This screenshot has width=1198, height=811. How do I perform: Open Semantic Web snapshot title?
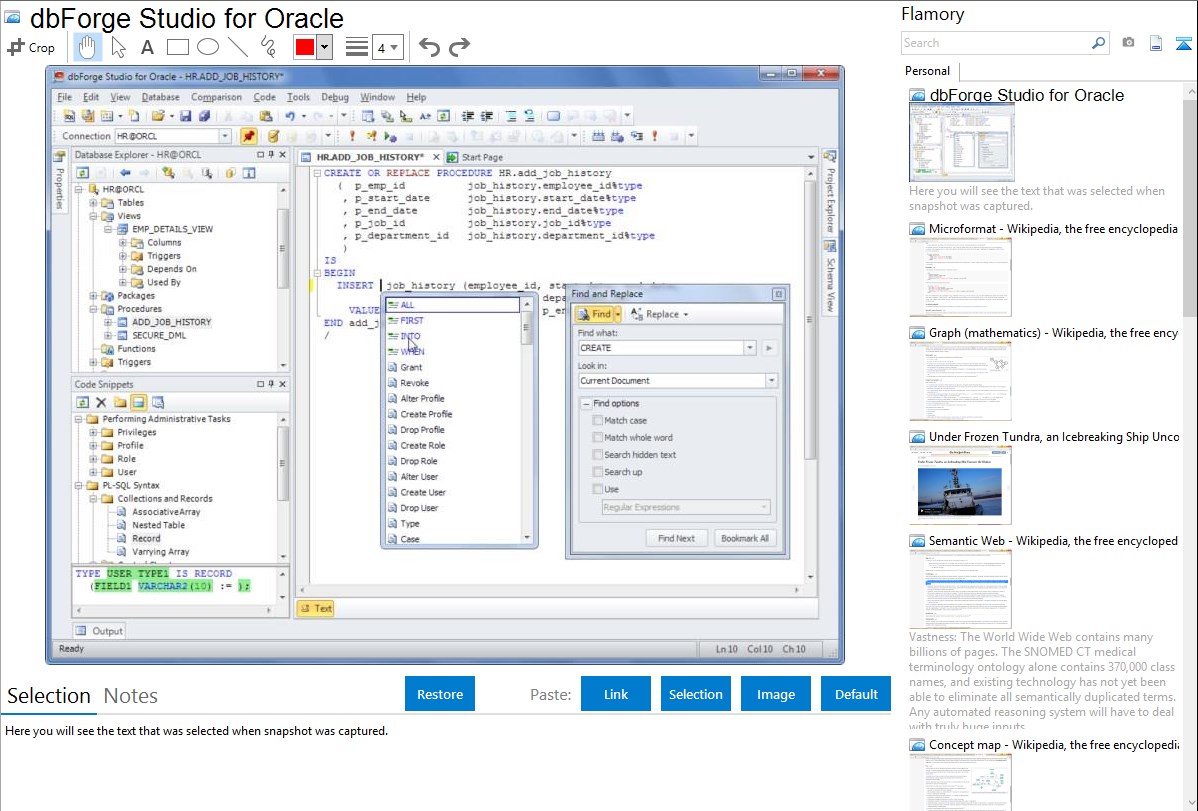1053,540
